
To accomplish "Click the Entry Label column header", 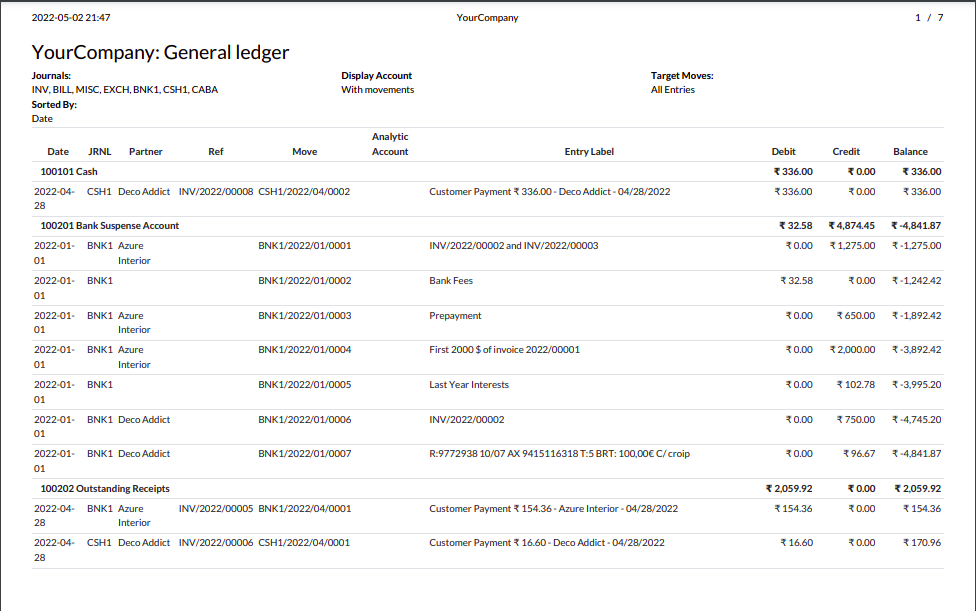I will pos(589,152).
